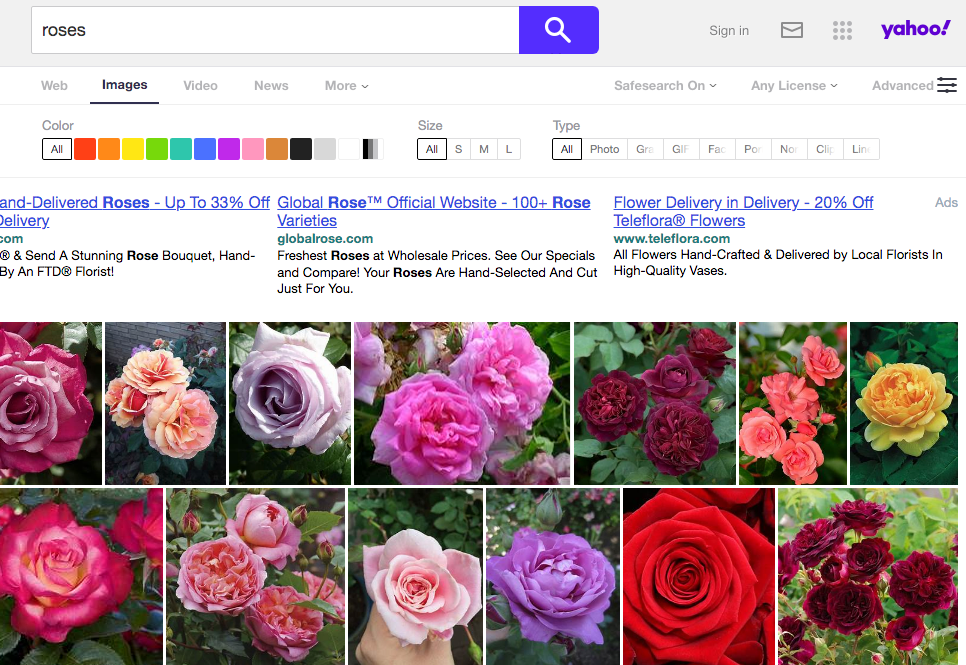Pick the green color swatch filter
The height and width of the screenshot is (665, 966).
coord(157,149)
